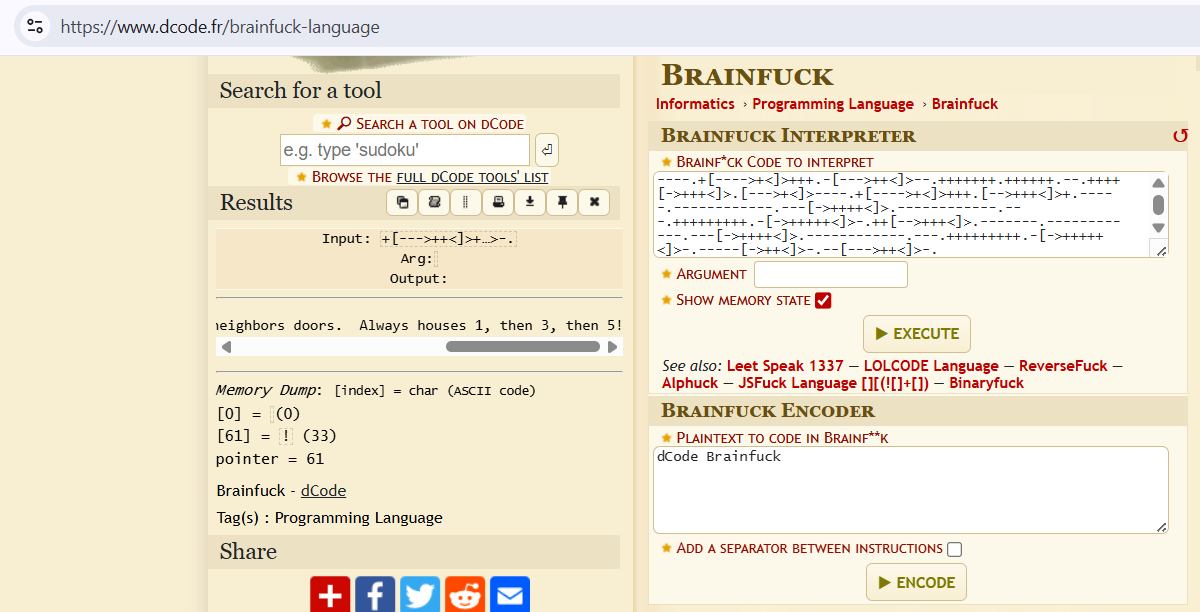Clear results using the X icon
Screen dimensions: 1200x612
(594, 202)
